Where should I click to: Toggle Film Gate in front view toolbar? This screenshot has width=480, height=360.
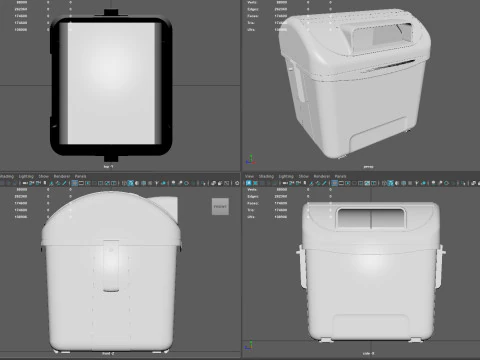[81, 183]
